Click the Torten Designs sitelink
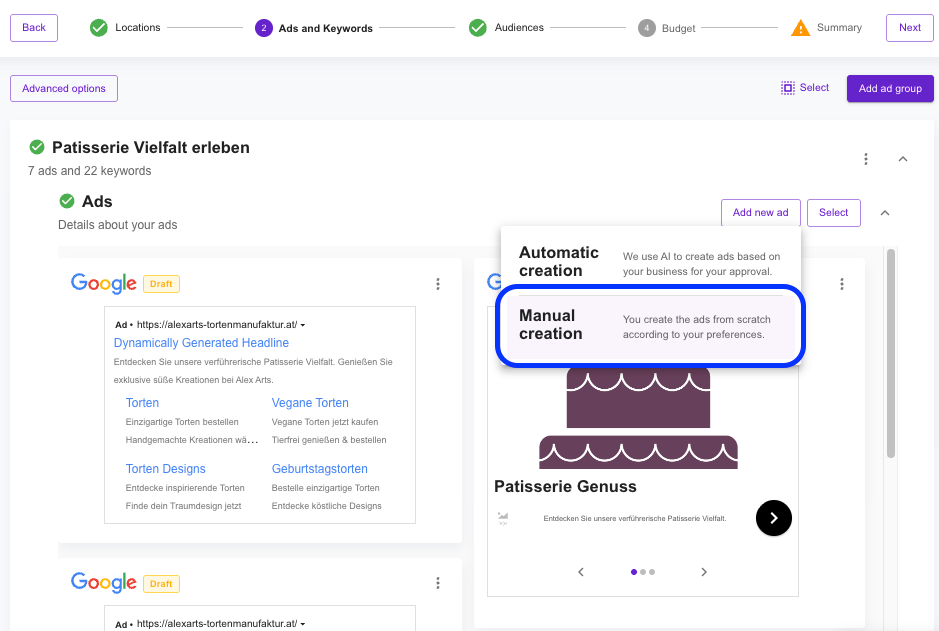 165,469
